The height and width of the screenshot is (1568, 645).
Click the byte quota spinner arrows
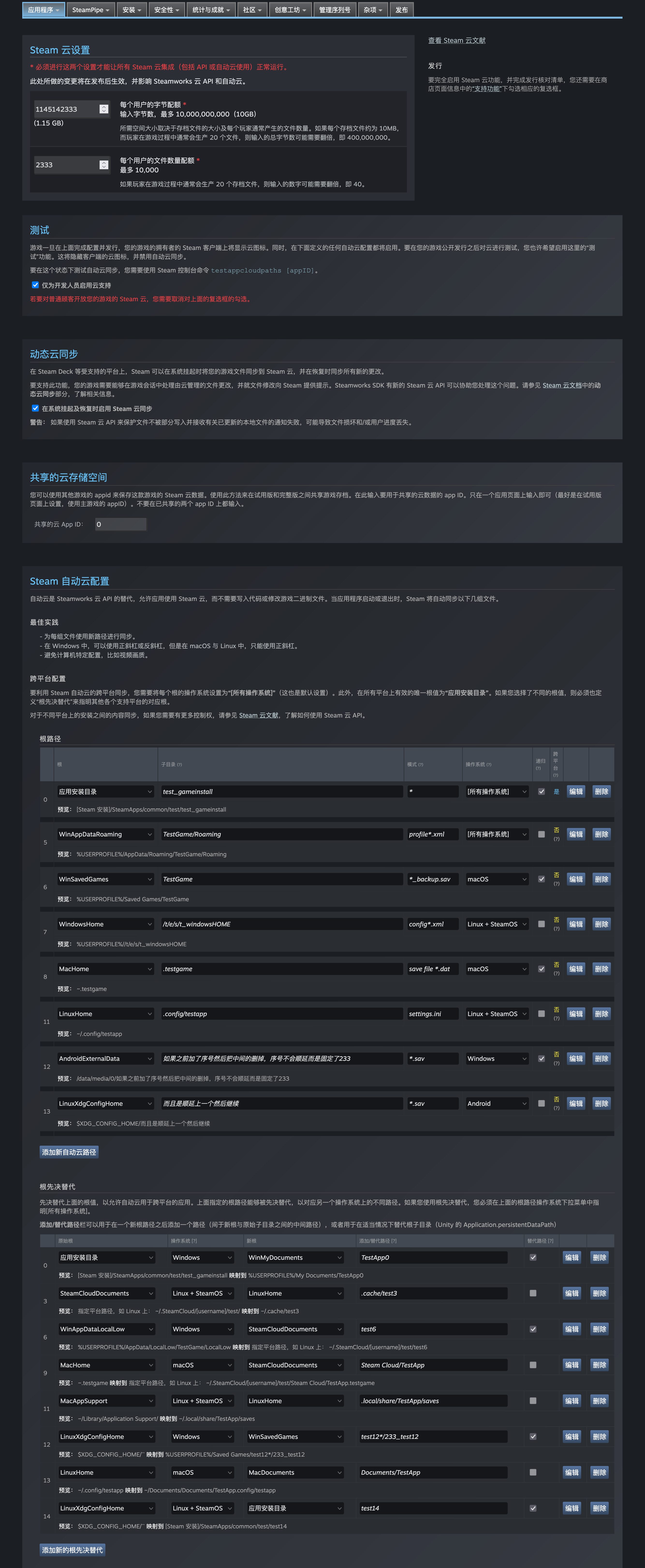(104, 109)
